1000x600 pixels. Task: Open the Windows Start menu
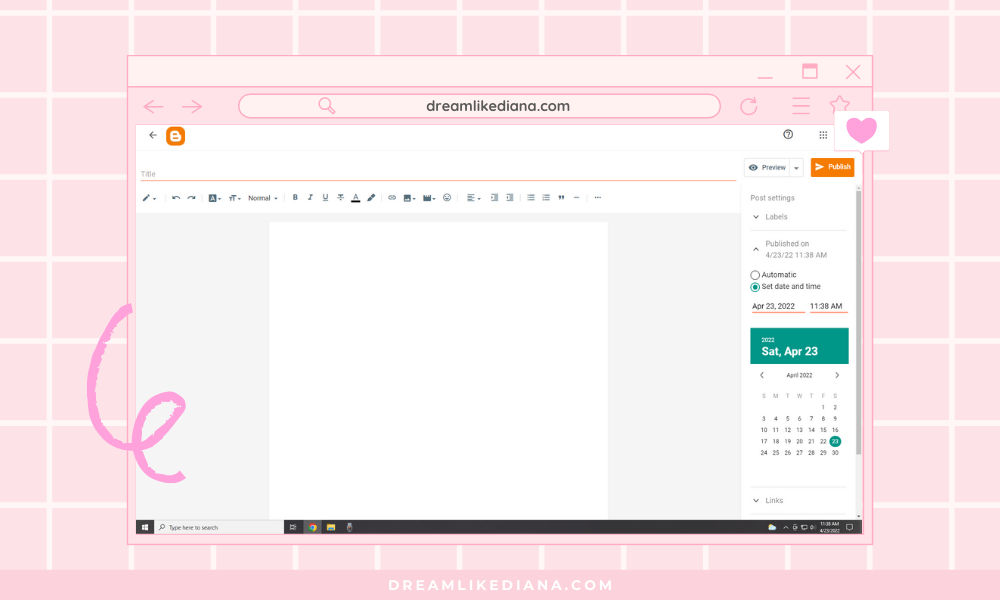click(x=143, y=527)
